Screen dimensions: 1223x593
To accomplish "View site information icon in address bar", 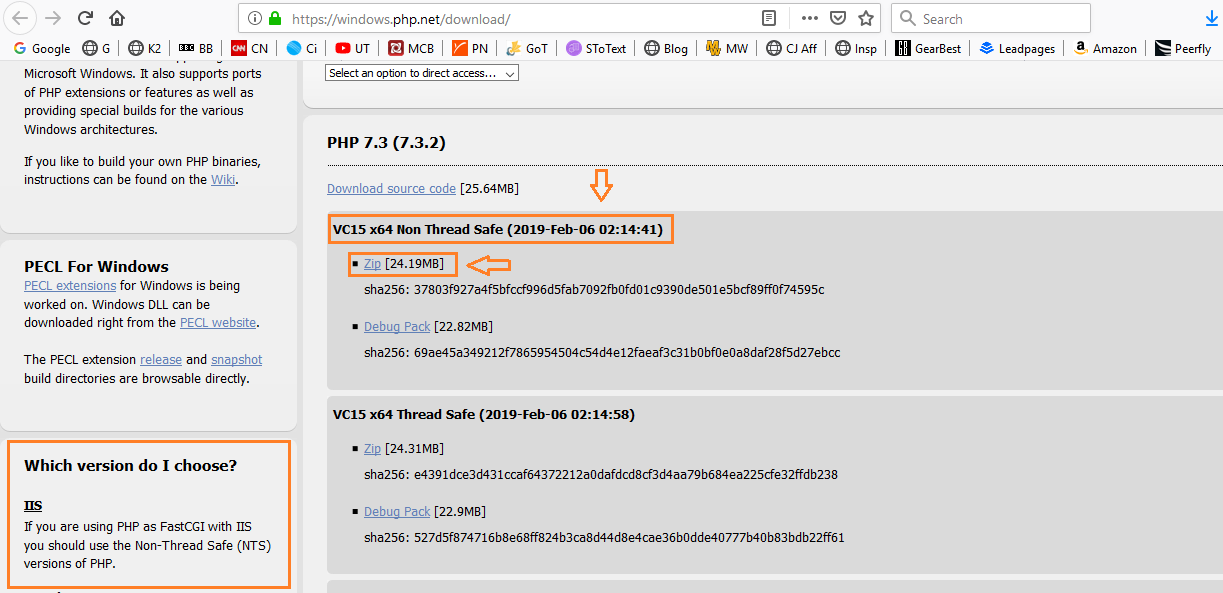I will (255, 18).
